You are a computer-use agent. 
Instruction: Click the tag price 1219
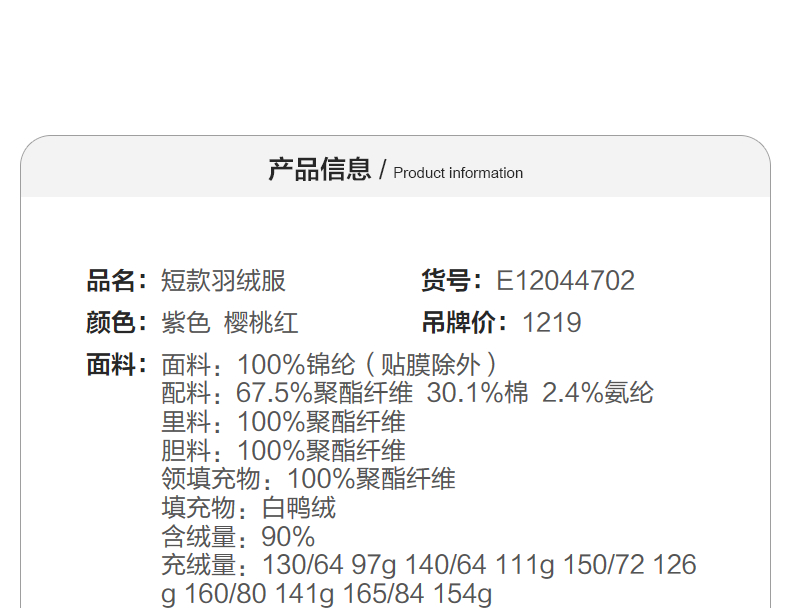[x=551, y=323]
